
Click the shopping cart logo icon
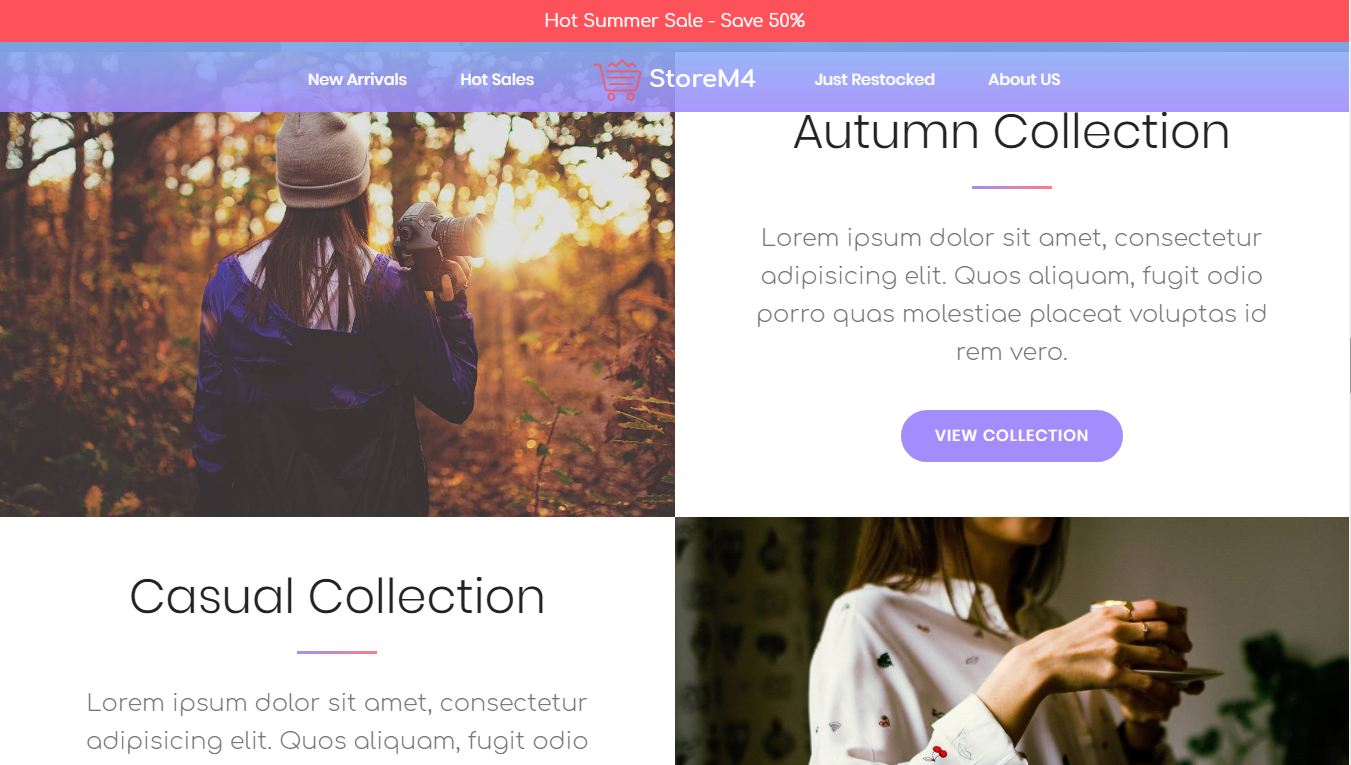(x=617, y=80)
